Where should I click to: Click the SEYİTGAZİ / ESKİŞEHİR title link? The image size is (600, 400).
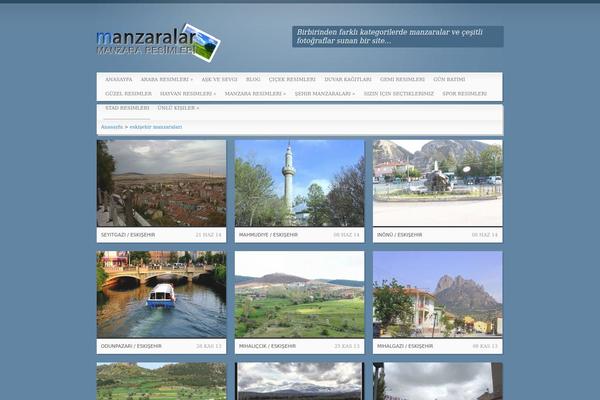128,235
